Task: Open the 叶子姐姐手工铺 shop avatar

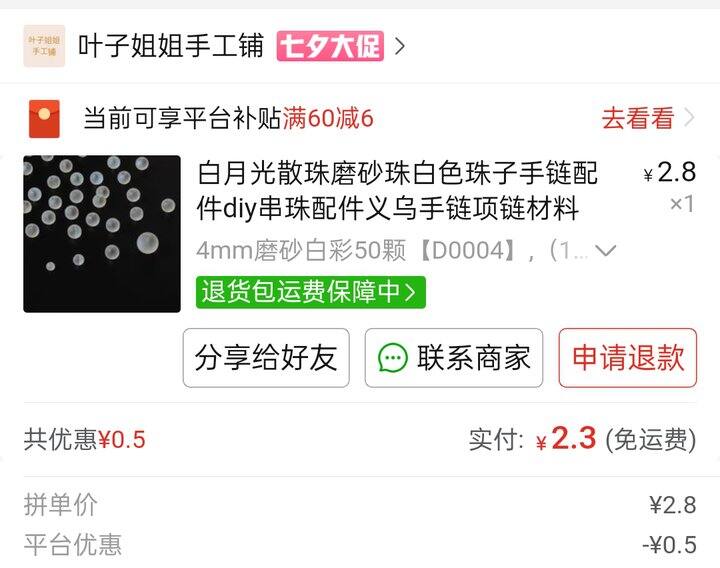Action: [44, 46]
